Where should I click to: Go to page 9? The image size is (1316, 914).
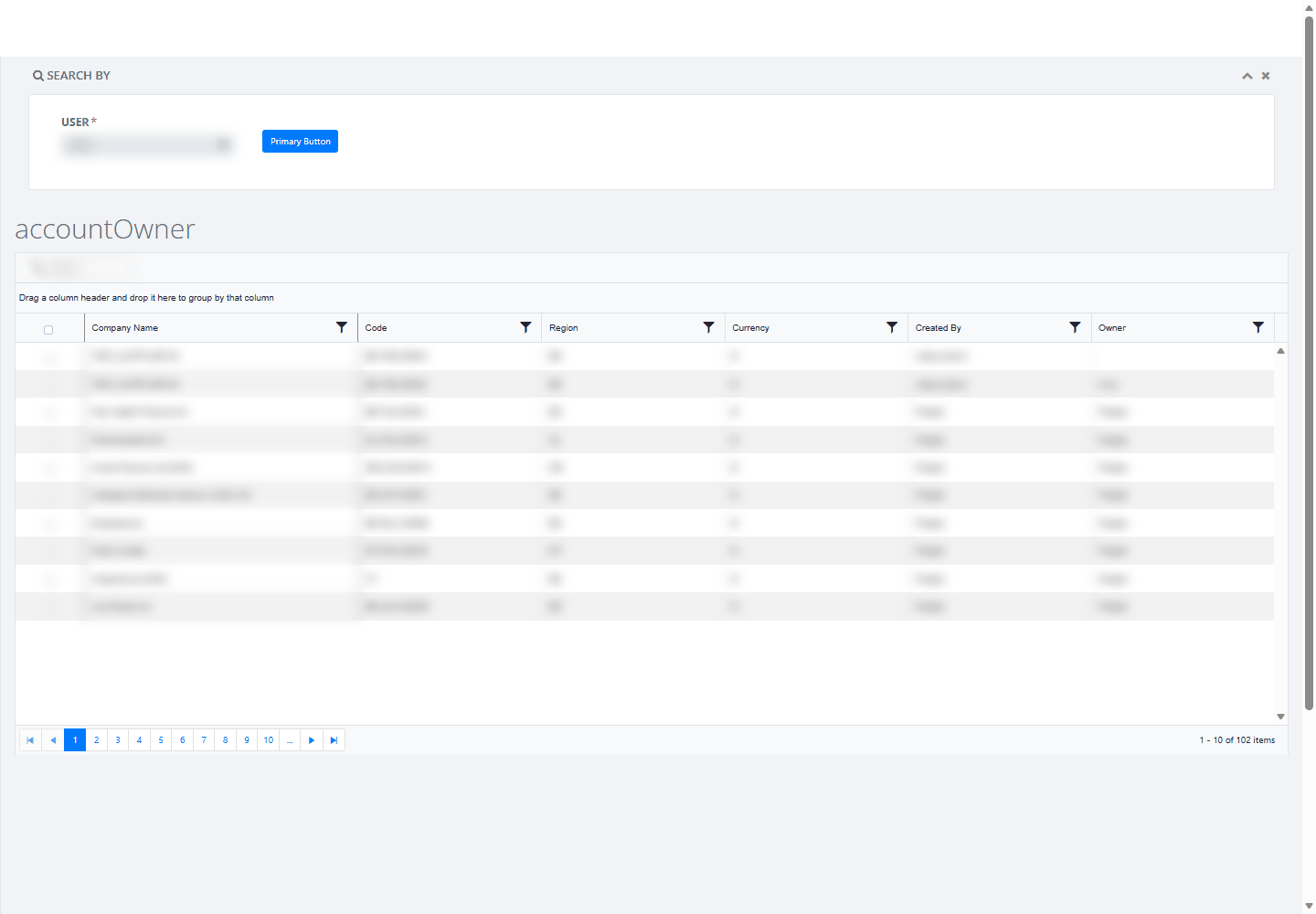coord(247,740)
